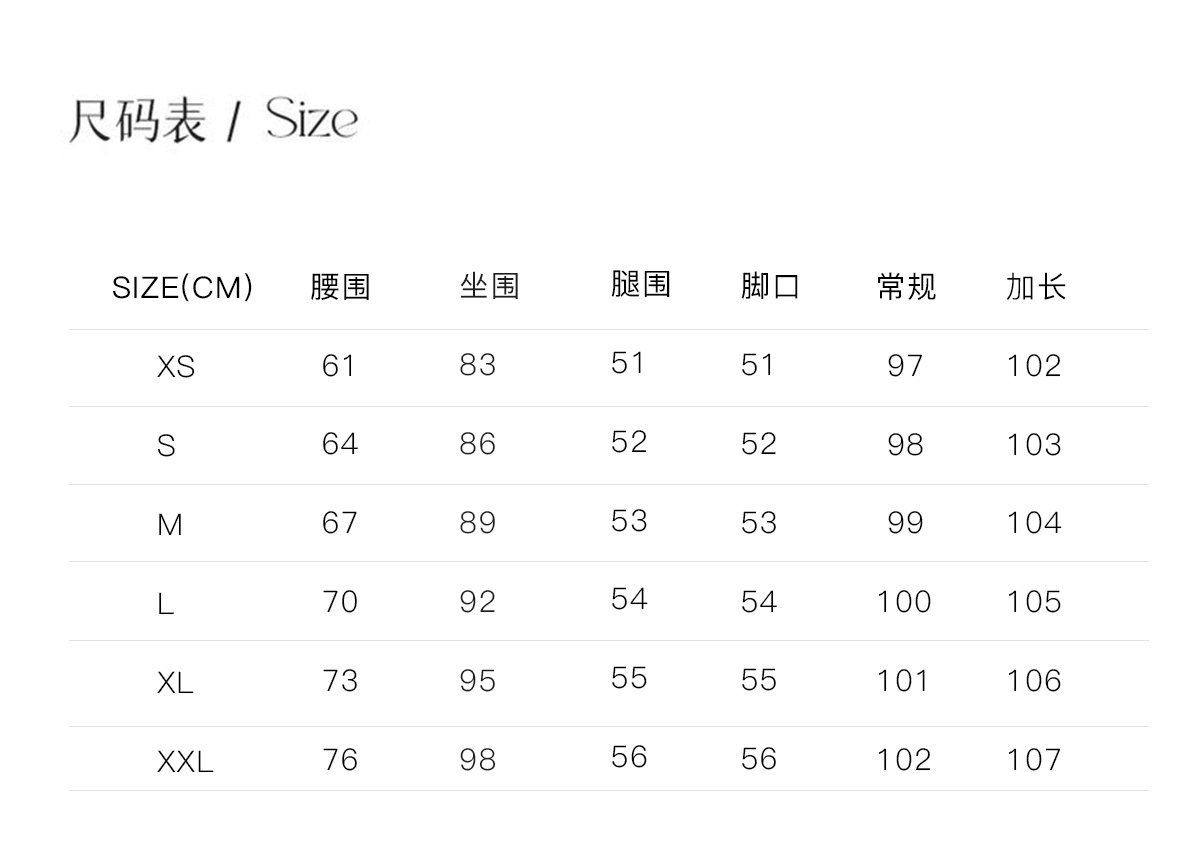Viewport: 1200px width, 853px height.
Task: Click waist value 61 in XS row
Action: [x=339, y=366]
